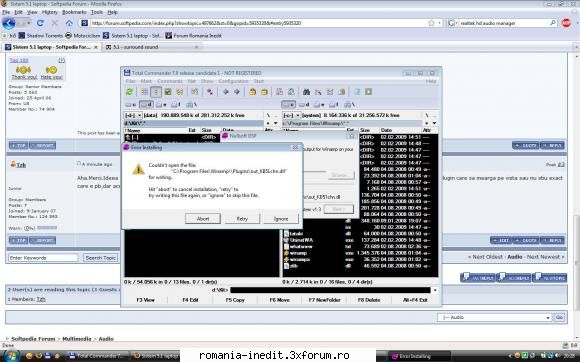This screenshot has width=580, height=362.
Task: Open Total Commander Commands menu
Action: (170, 81)
